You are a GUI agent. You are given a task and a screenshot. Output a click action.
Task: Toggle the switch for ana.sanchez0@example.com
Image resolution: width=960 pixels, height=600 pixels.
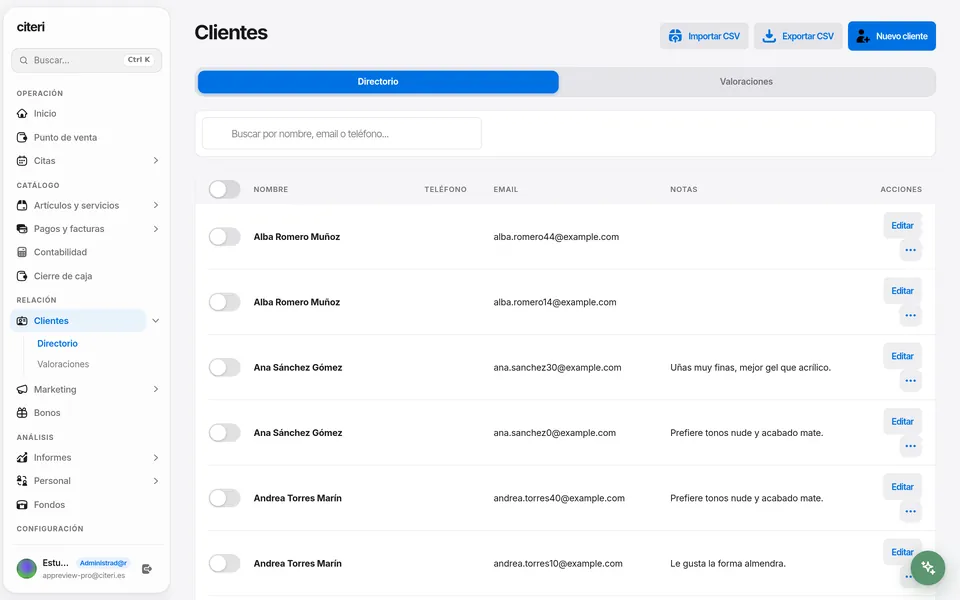pos(225,433)
